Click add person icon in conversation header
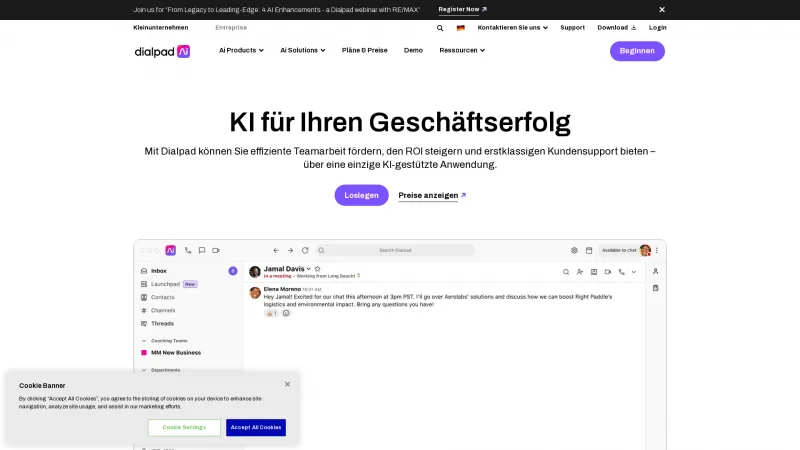Image resolution: width=800 pixels, height=450 pixels. pos(580,272)
